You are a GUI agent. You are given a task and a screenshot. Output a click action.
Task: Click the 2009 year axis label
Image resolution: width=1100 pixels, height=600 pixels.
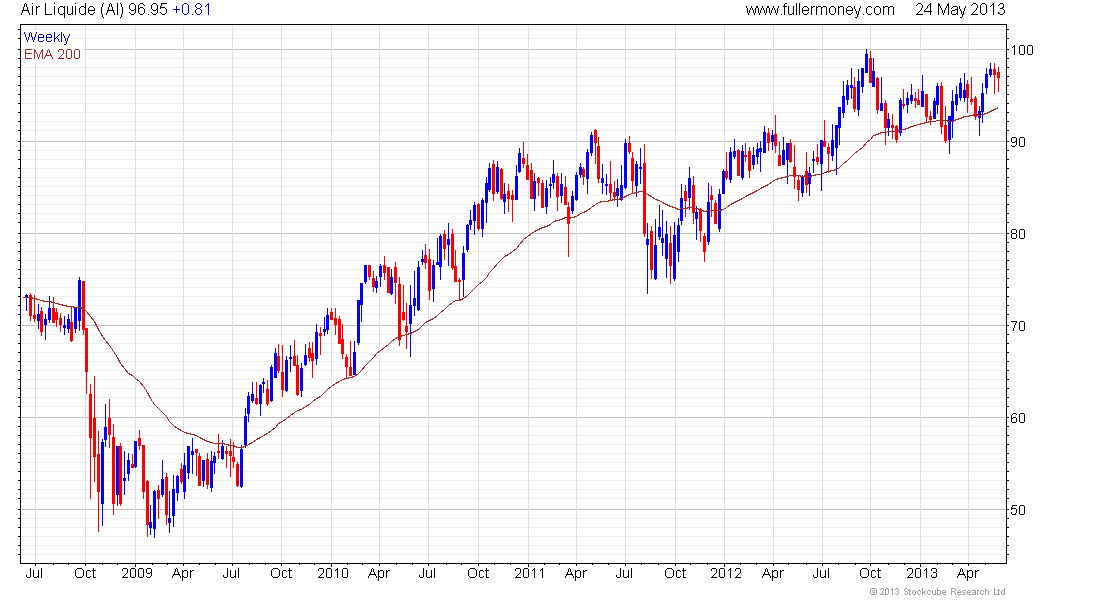point(137,573)
